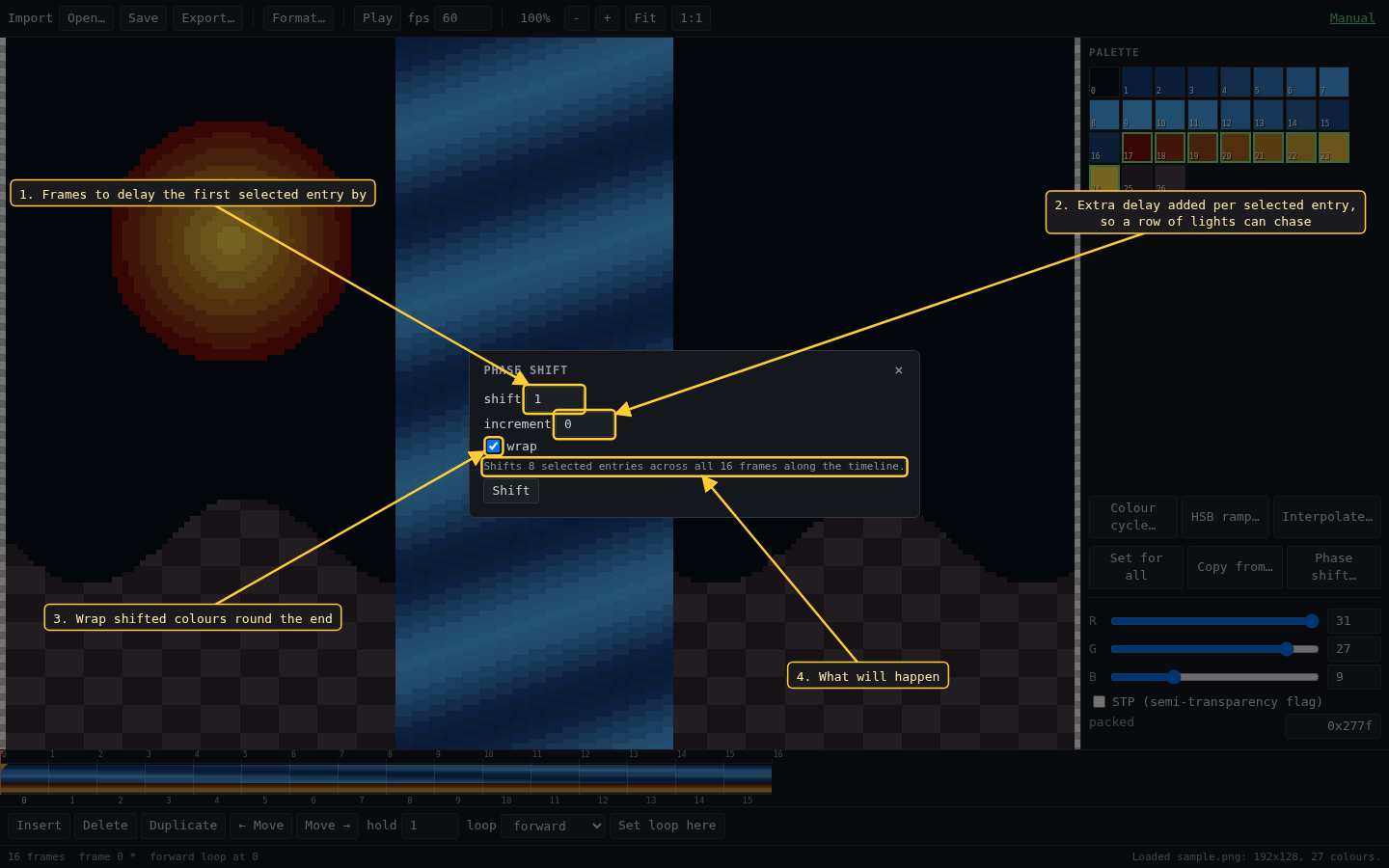Open the Copy from… tool
The height and width of the screenshot is (868, 1389).
tap(1236, 567)
